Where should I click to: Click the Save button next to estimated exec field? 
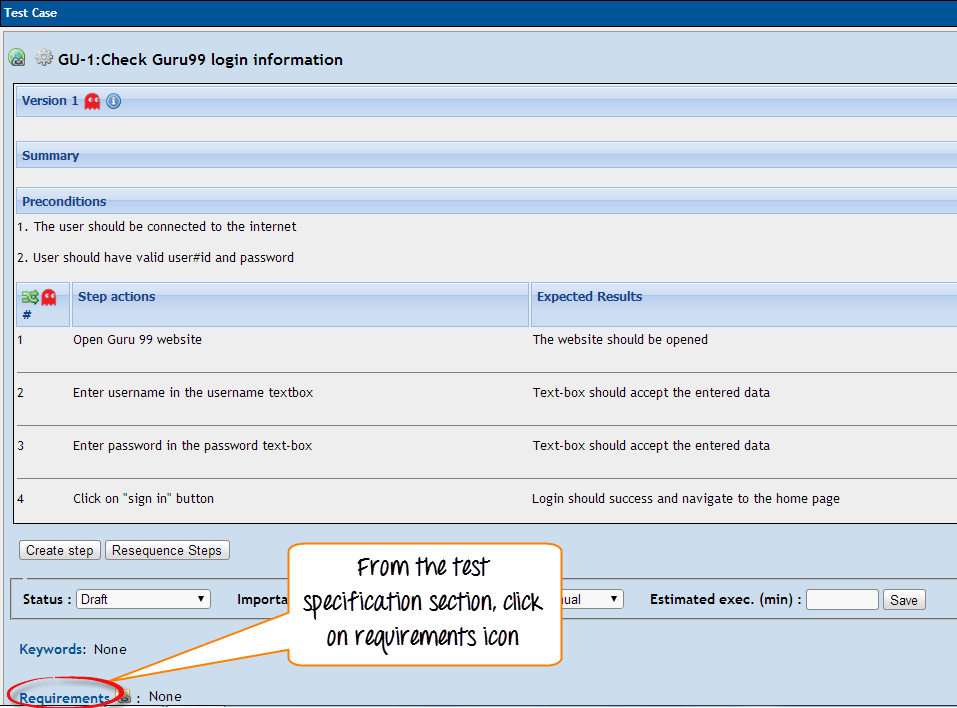903,600
